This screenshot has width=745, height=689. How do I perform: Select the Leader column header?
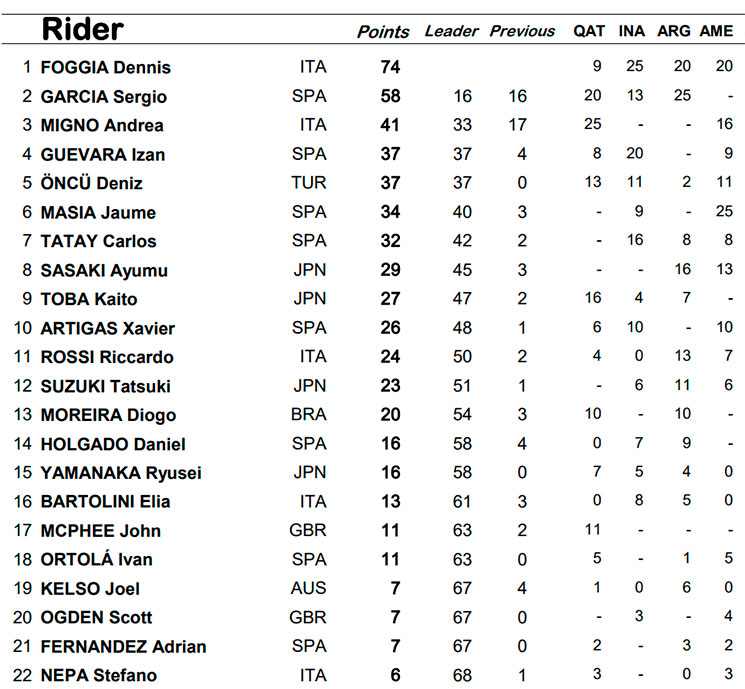pyautogui.click(x=451, y=31)
